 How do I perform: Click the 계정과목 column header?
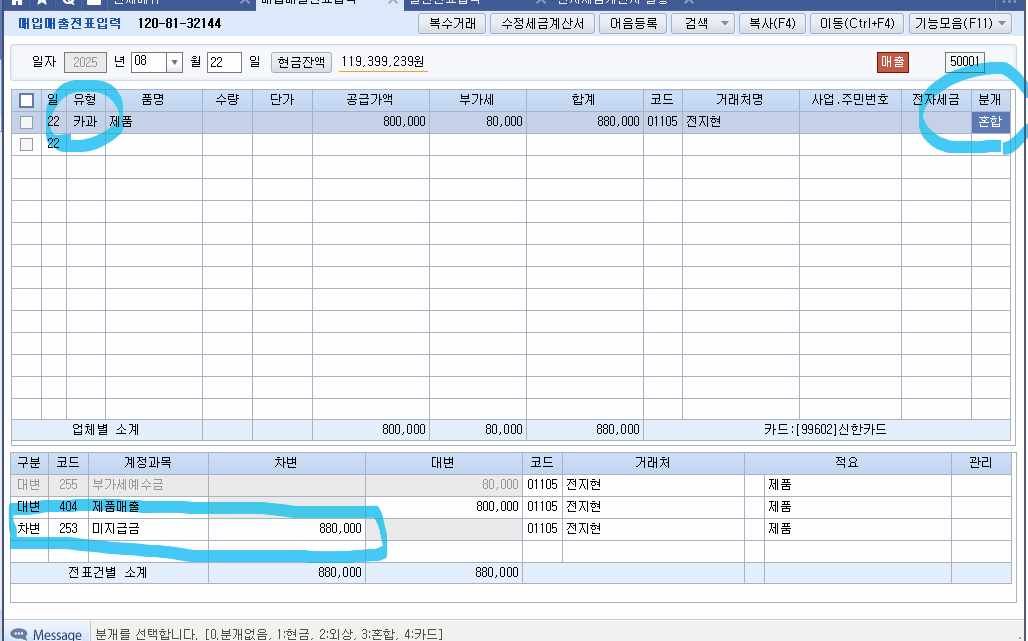coord(148,463)
